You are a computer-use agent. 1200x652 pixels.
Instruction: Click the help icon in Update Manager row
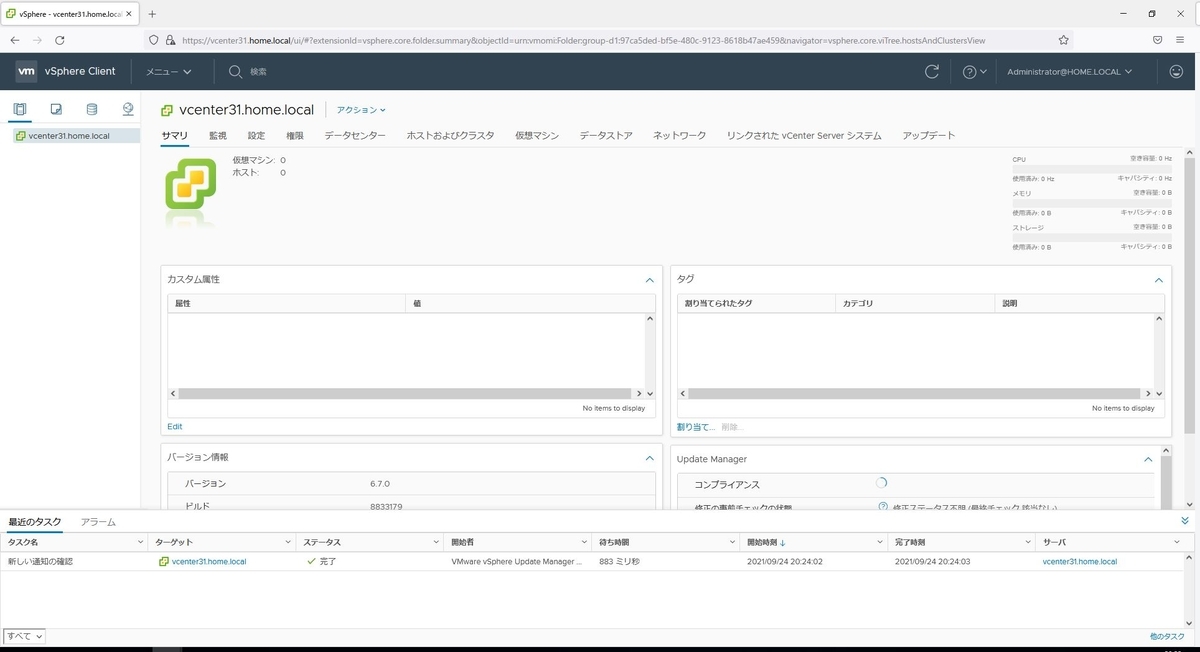(x=883, y=506)
